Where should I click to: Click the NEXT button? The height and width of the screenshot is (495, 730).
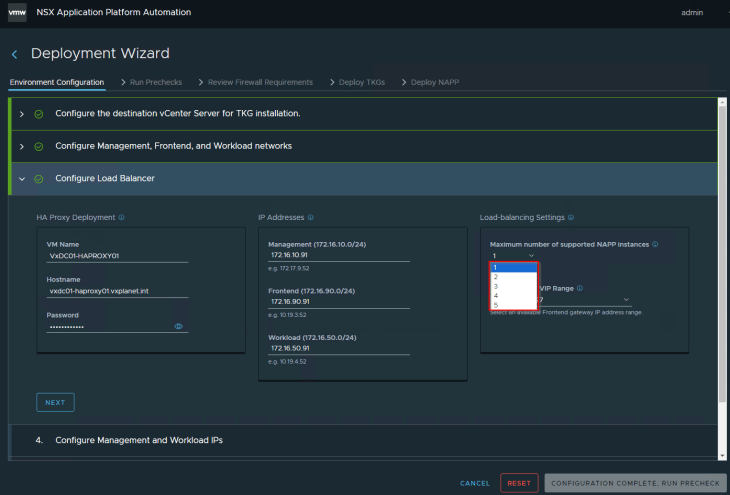pos(55,403)
